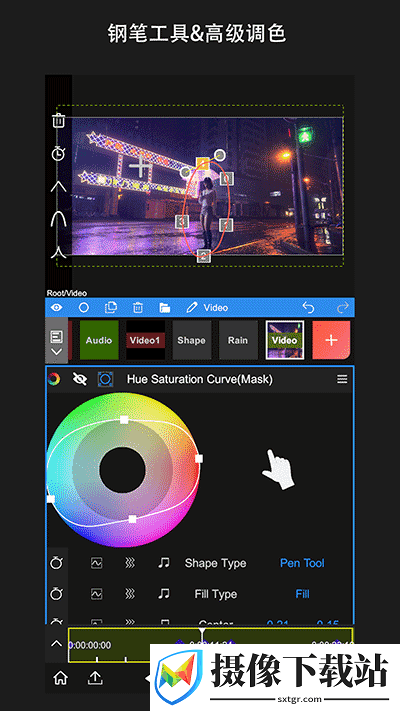The width and height of the screenshot is (400, 711).
Task: Click the trash icon beside the video preview
Action: [x=59, y=121]
